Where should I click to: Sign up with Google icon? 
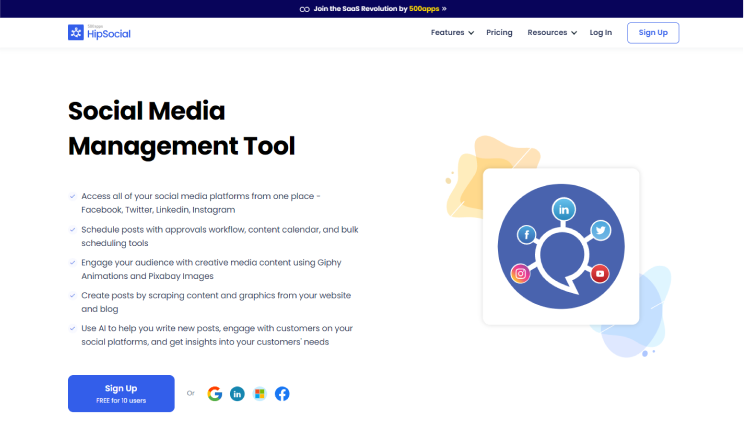214,394
